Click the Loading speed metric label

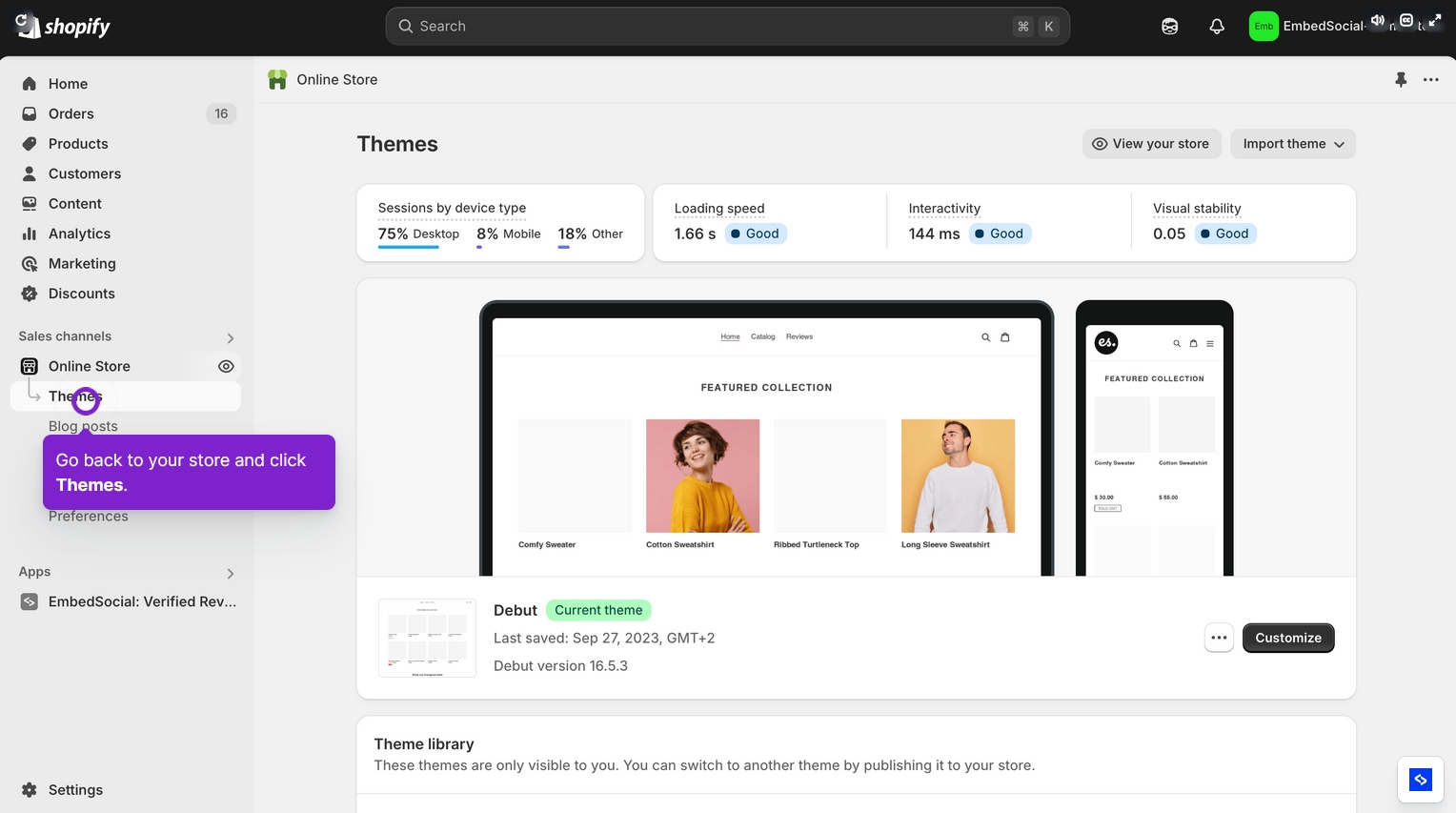coord(719,208)
